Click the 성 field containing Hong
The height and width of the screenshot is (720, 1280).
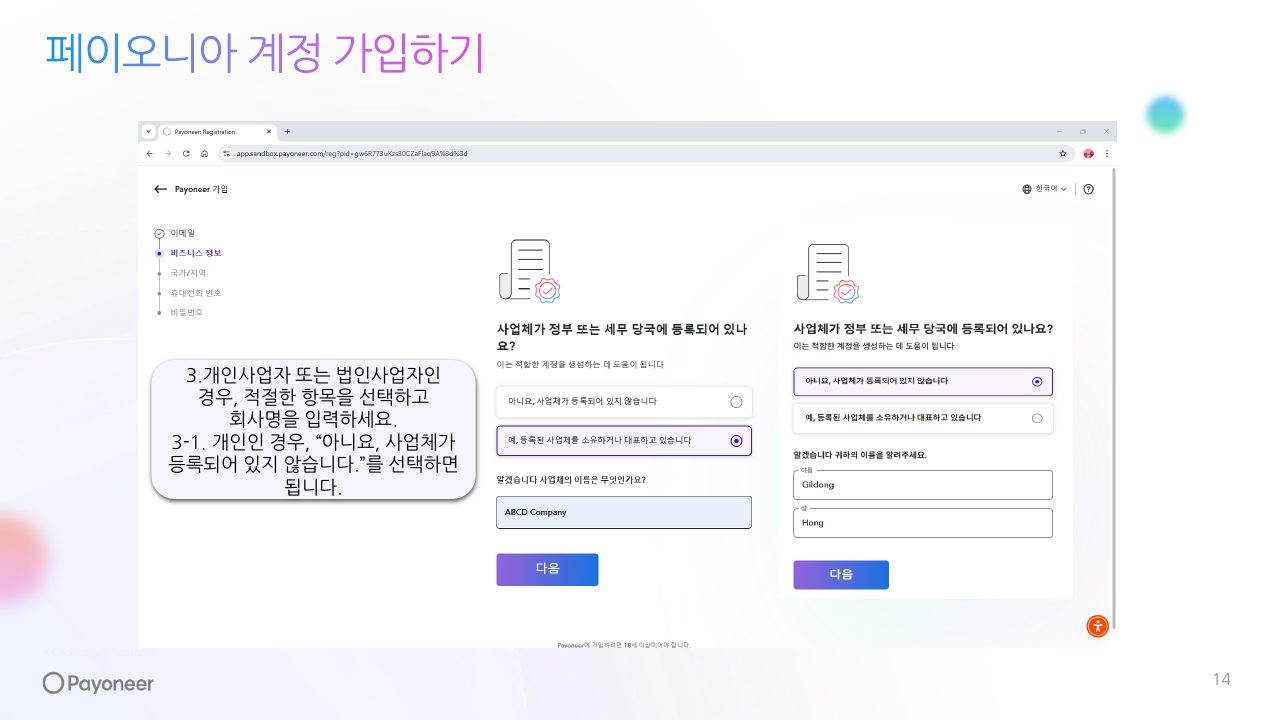(x=923, y=523)
